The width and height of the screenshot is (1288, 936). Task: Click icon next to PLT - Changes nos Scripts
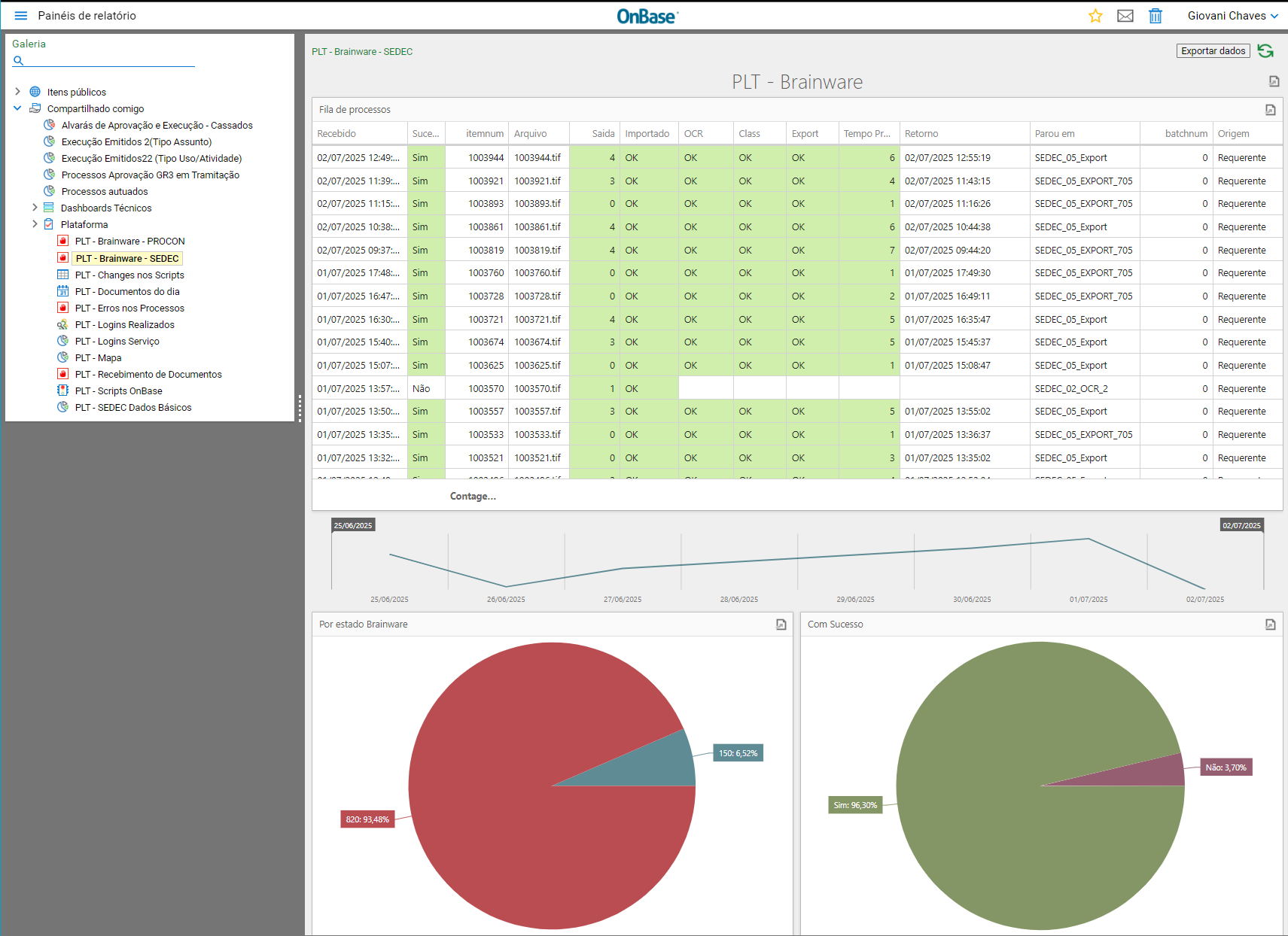(63, 275)
